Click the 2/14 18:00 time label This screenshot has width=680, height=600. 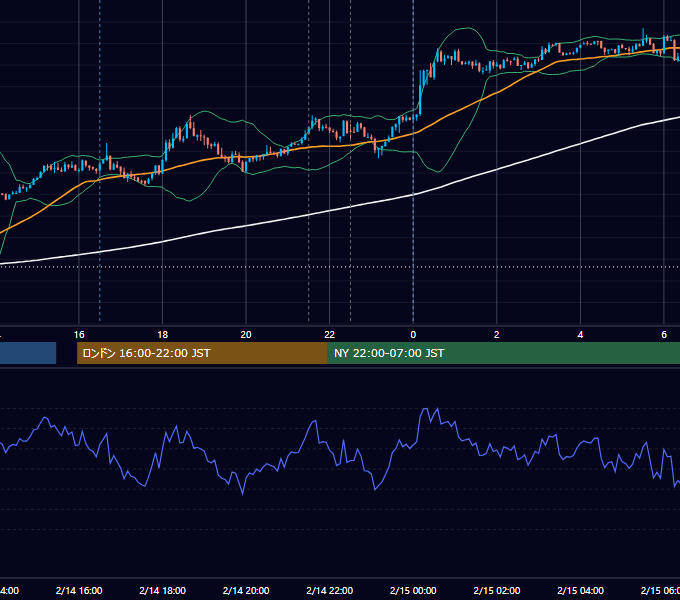(163, 590)
